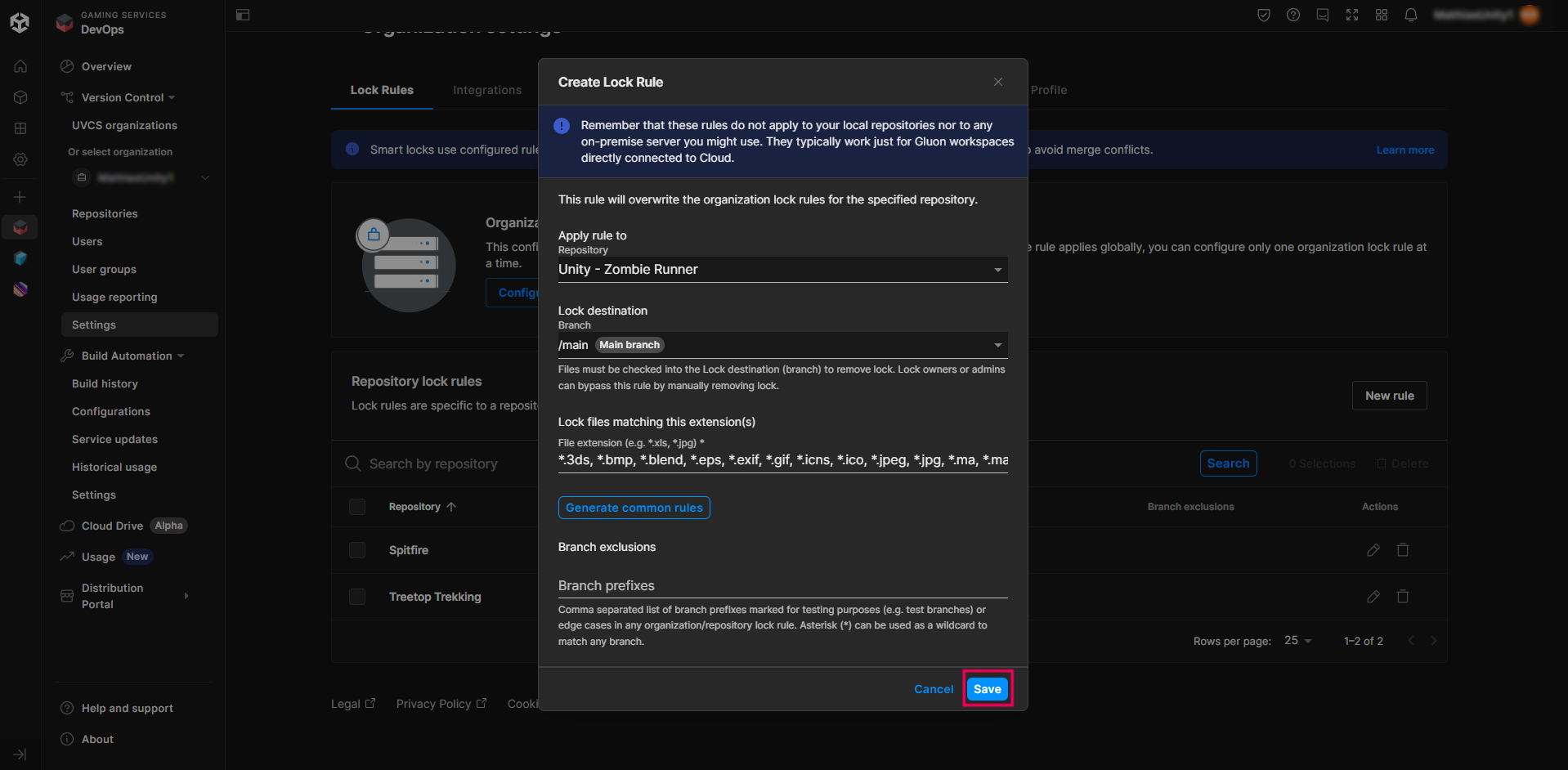Delete the Treetop Trekking rule via trash icon

(1402, 597)
